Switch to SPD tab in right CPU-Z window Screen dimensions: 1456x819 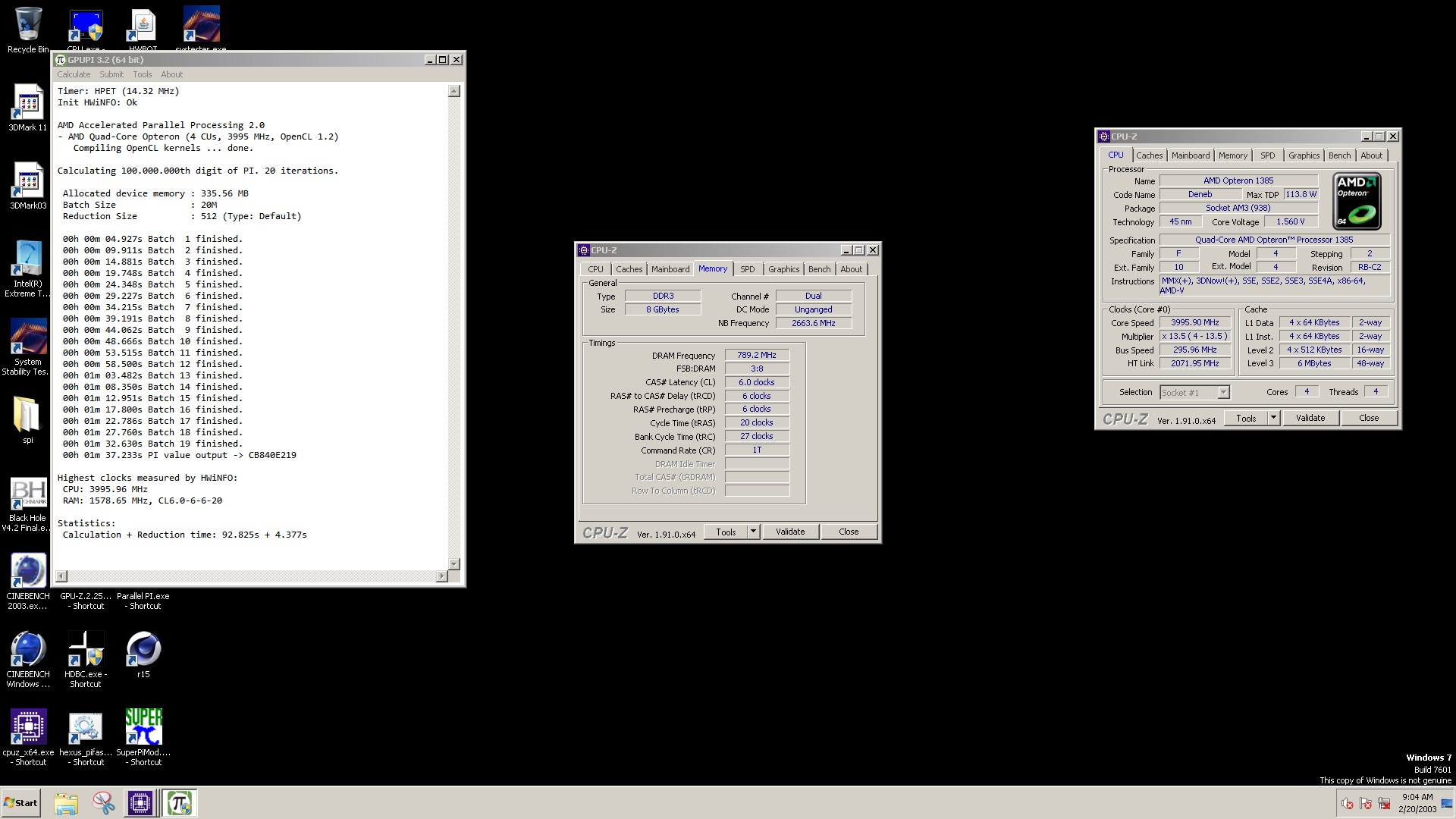coord(1268,155)
